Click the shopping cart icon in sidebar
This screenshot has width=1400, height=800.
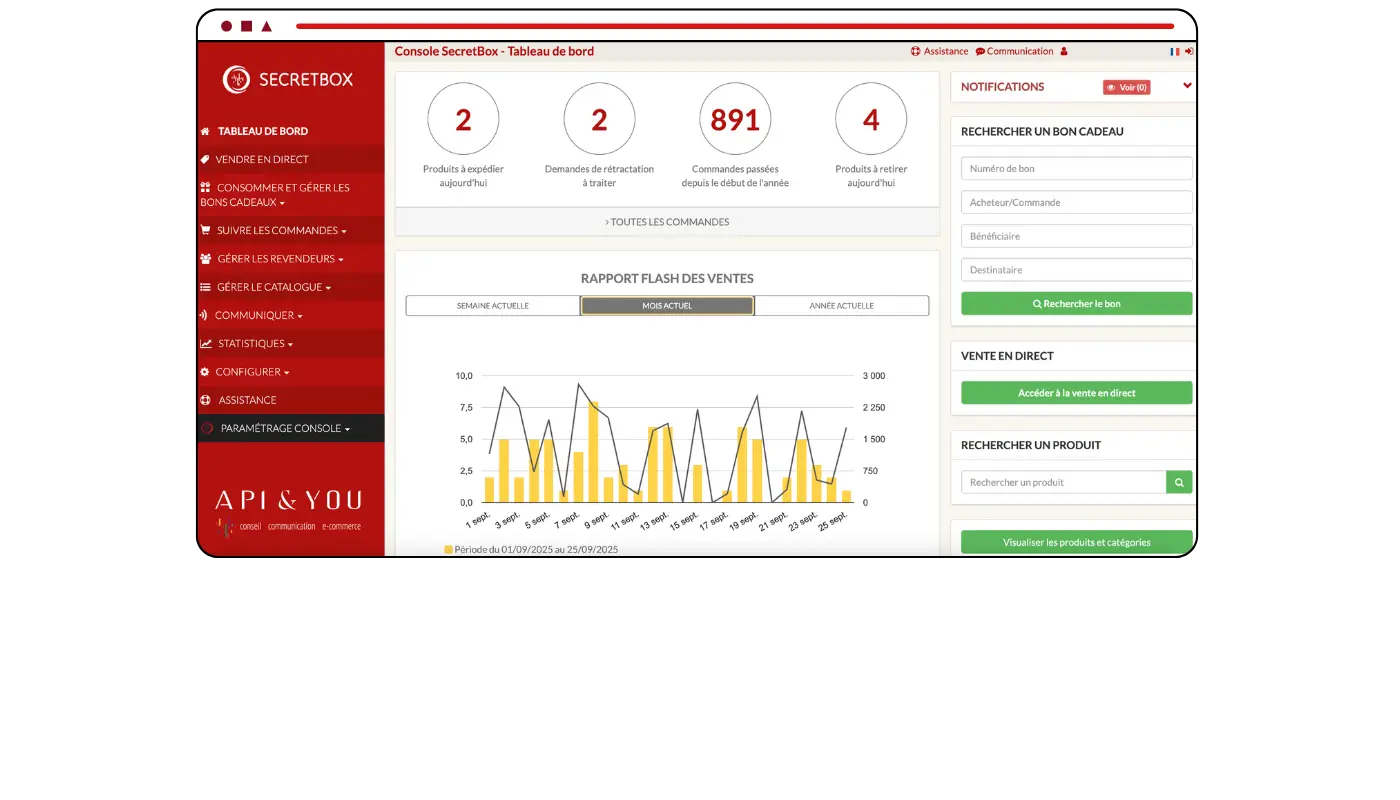[205, 230]
